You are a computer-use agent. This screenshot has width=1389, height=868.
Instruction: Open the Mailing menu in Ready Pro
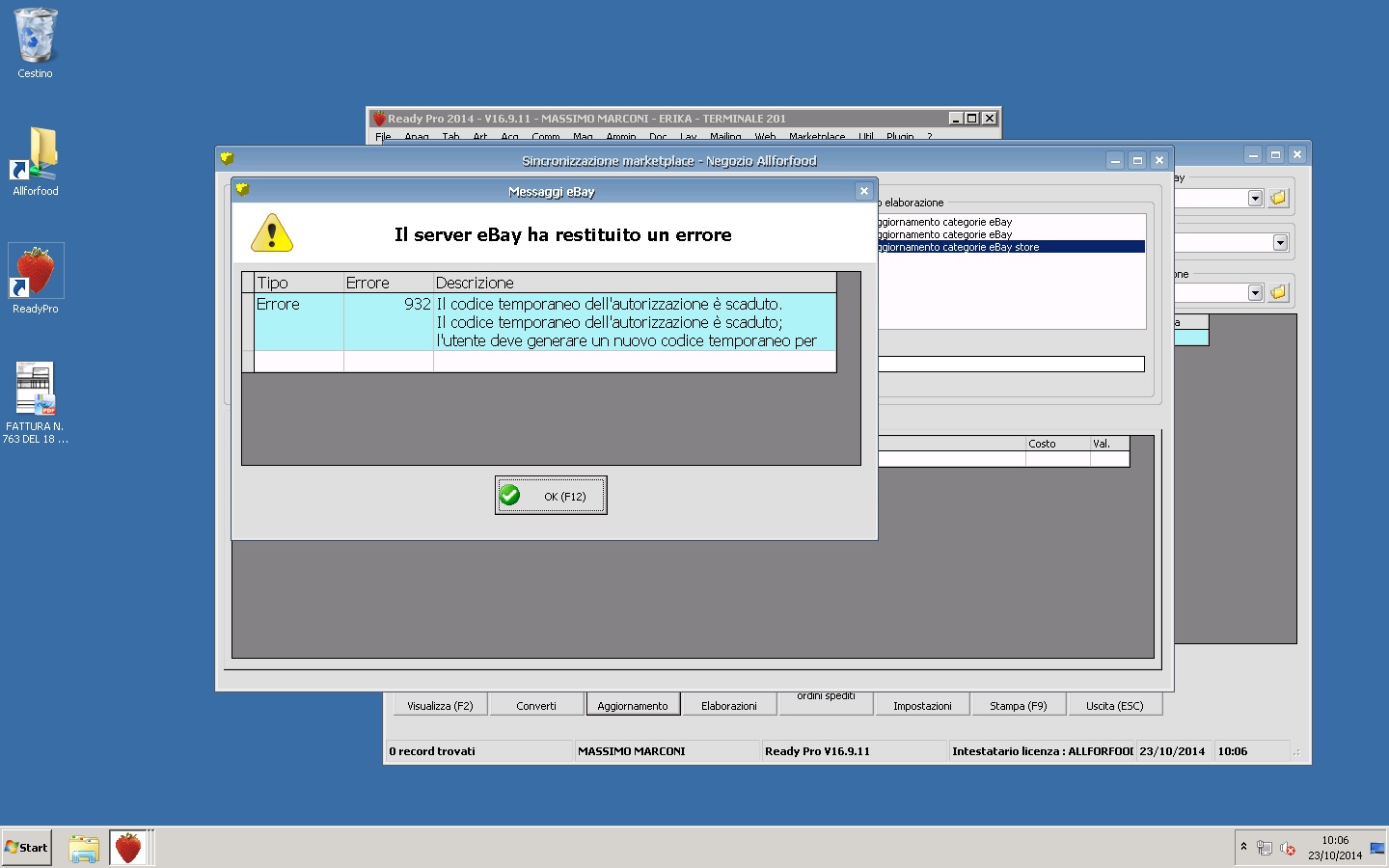[x=725, y=136]
